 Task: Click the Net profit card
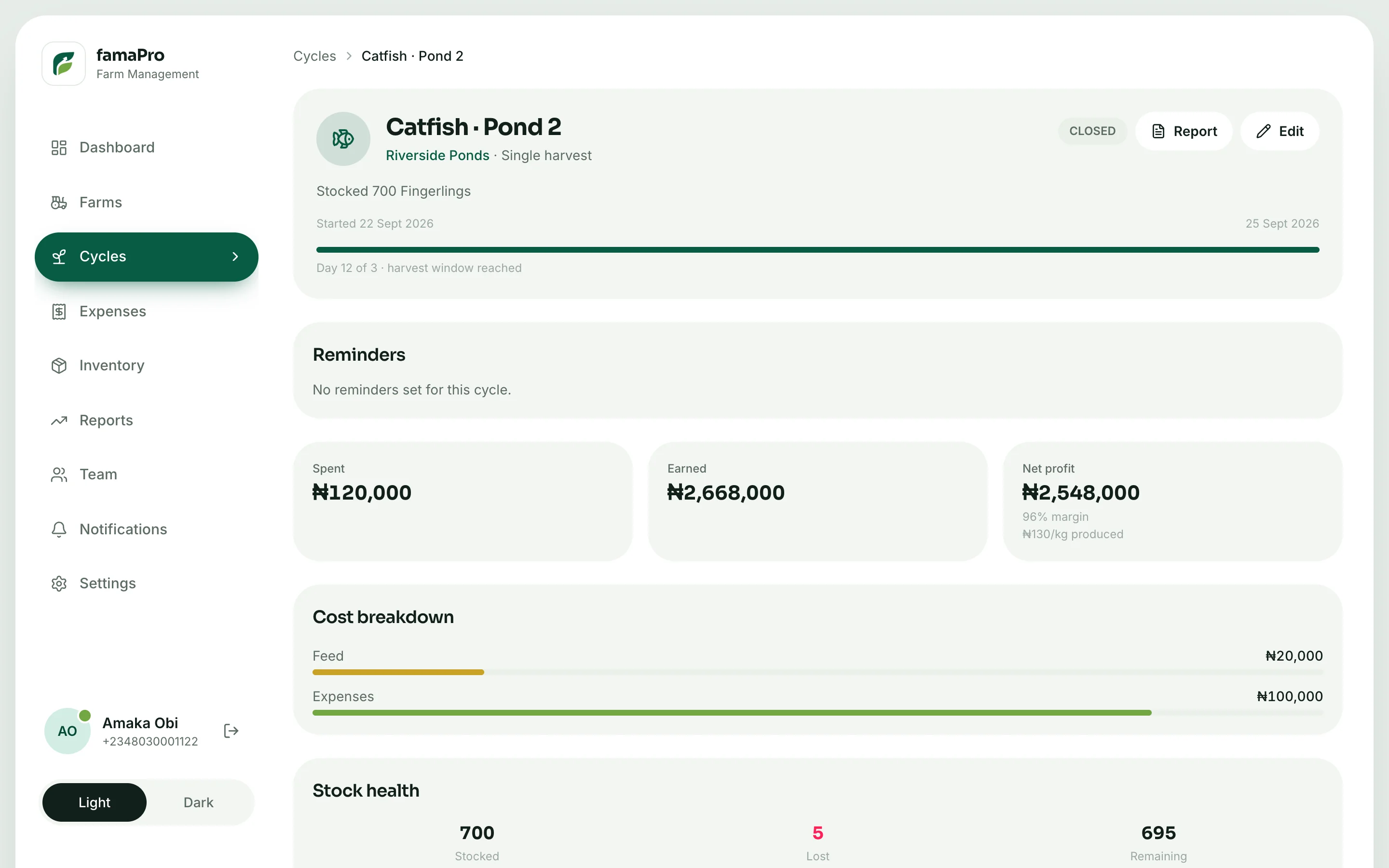[1172, 501]
